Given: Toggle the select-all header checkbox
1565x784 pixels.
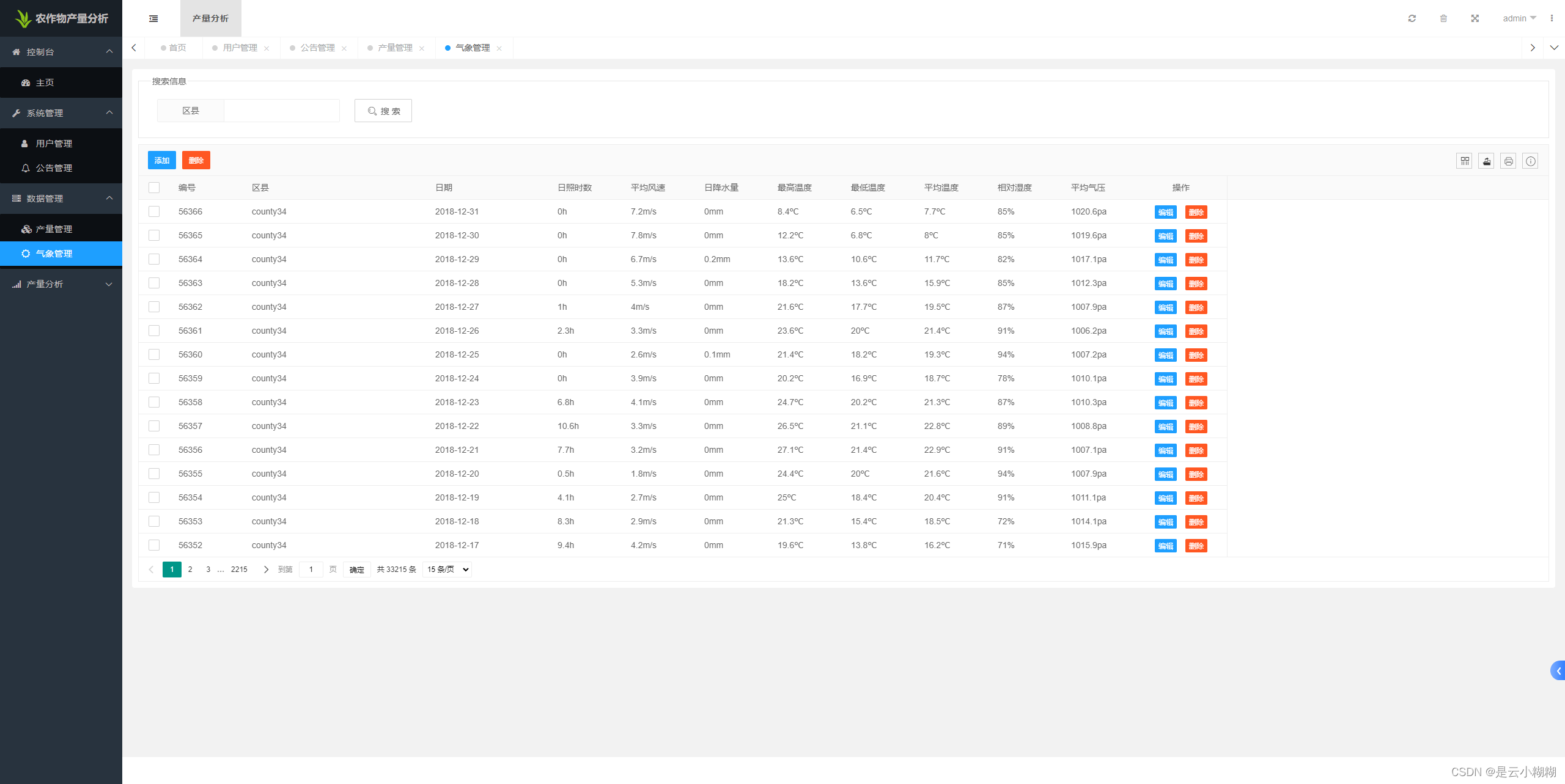Looking at the screenshot, I should pyautogui.click(x=154, y=188).
